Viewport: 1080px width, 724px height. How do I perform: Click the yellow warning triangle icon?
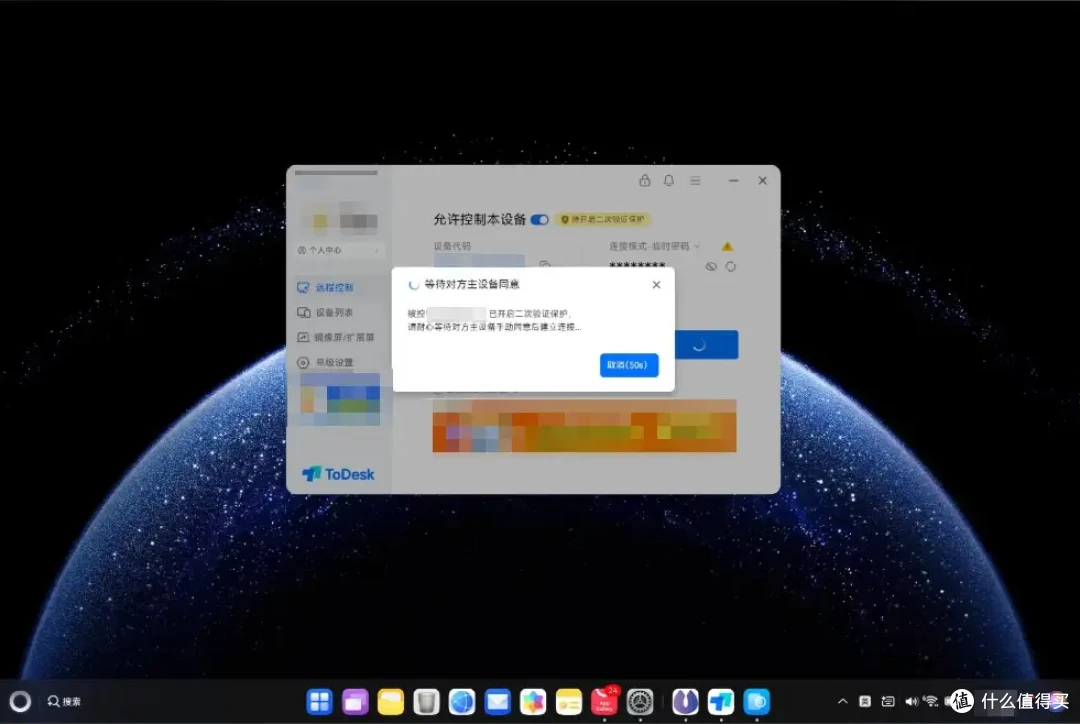click(727, 246)
